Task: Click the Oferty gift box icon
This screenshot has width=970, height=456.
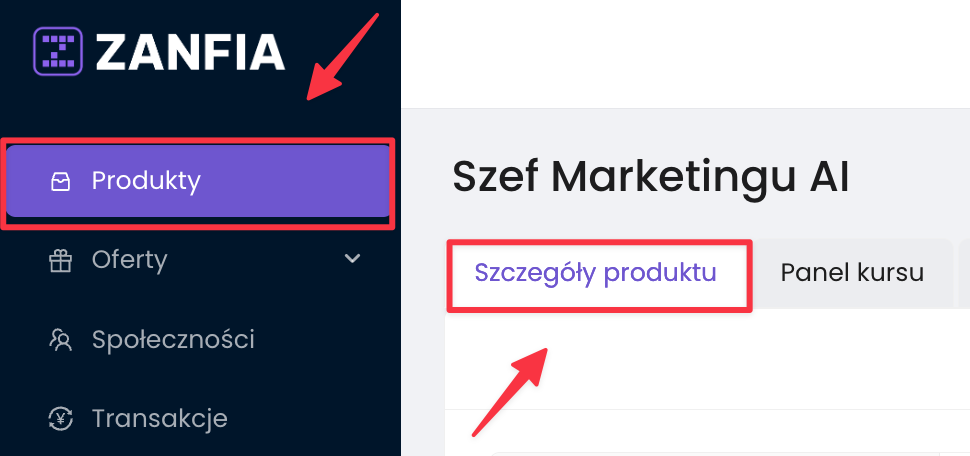Action: [x=60, y=261]
